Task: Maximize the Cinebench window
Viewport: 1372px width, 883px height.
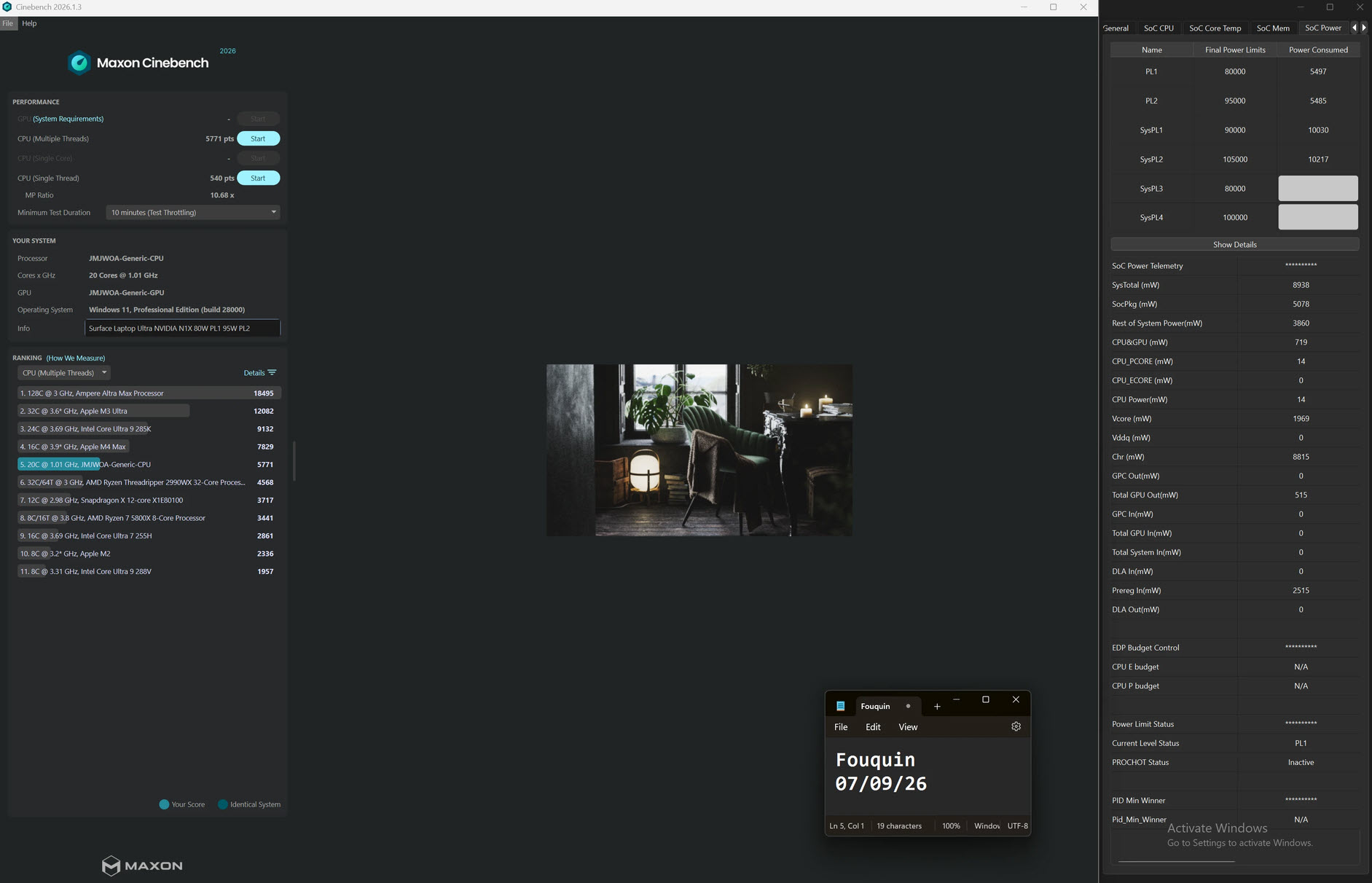Action: pos(1053,7)
